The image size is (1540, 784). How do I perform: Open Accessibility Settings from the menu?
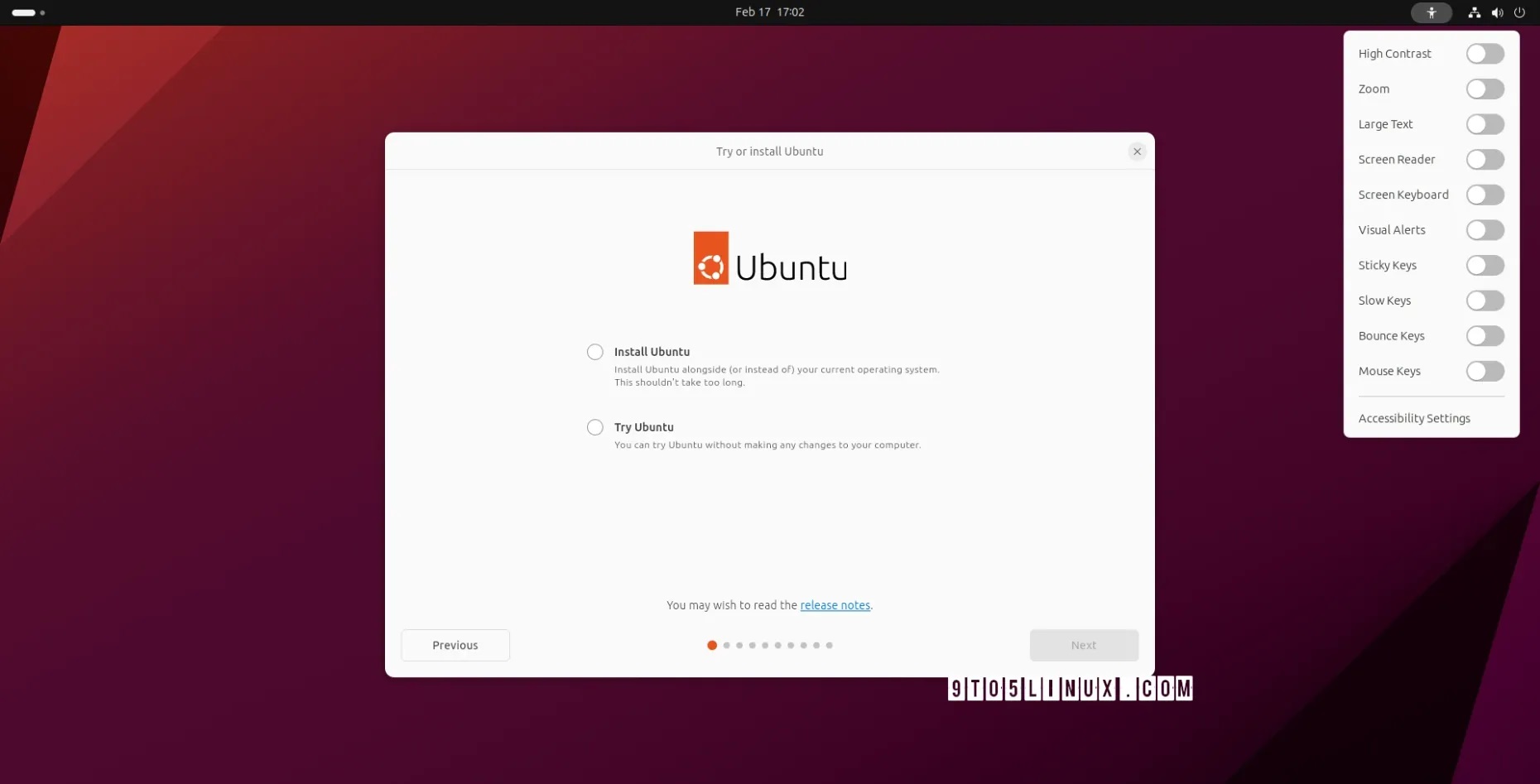[1414, 418]
